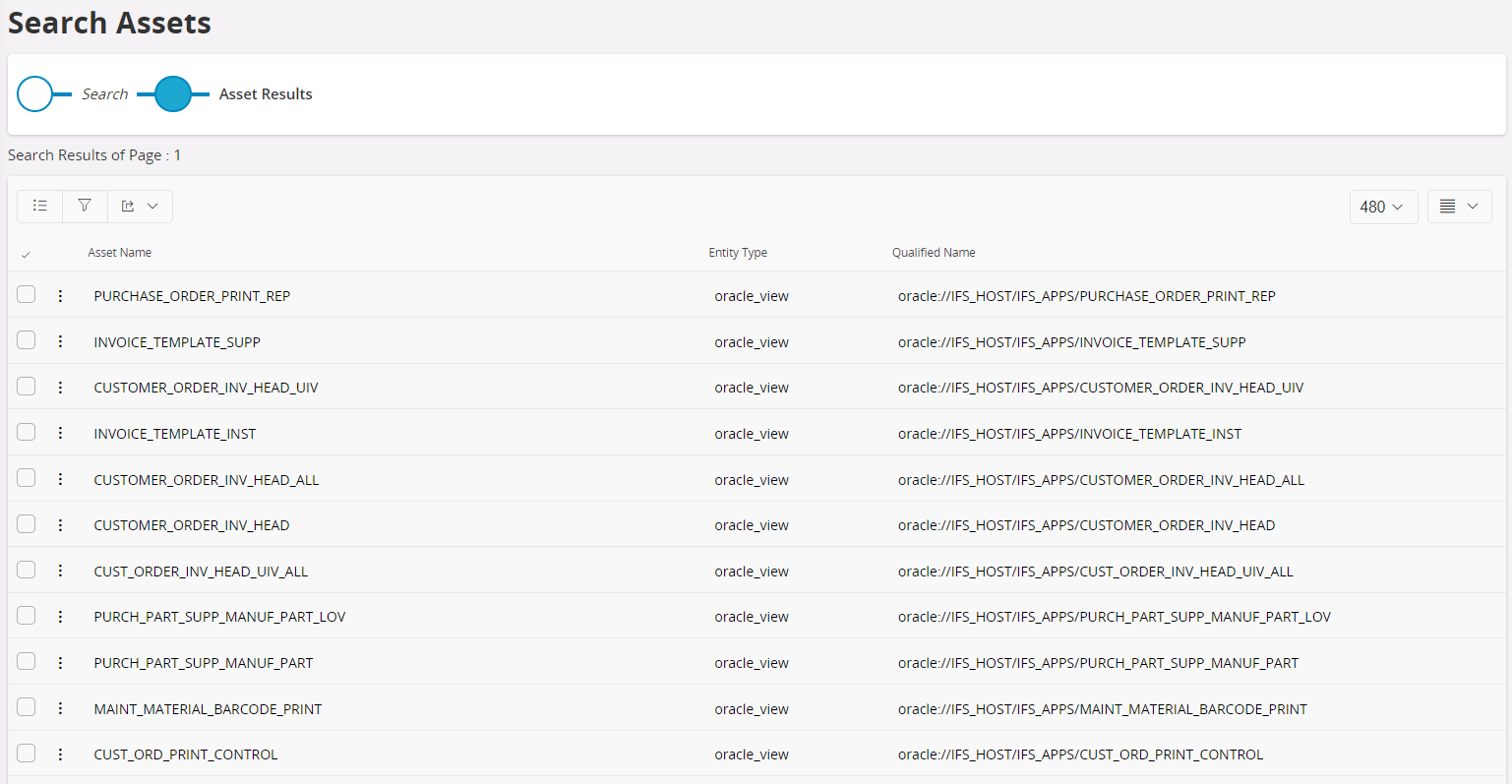Image resolution: width=1512 pixels, height=784 pixels.
Task: Click qualified name oracle://IFS_HOST/IFS_APPS/PURCHASE_ORDER_PRINT_REP
Action: [x=1087, y=296]
